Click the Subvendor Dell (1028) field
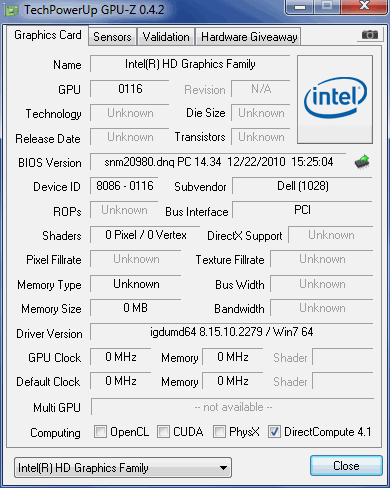Image resolution: width=390 pixels, height=488 pixels. [302, 186]
